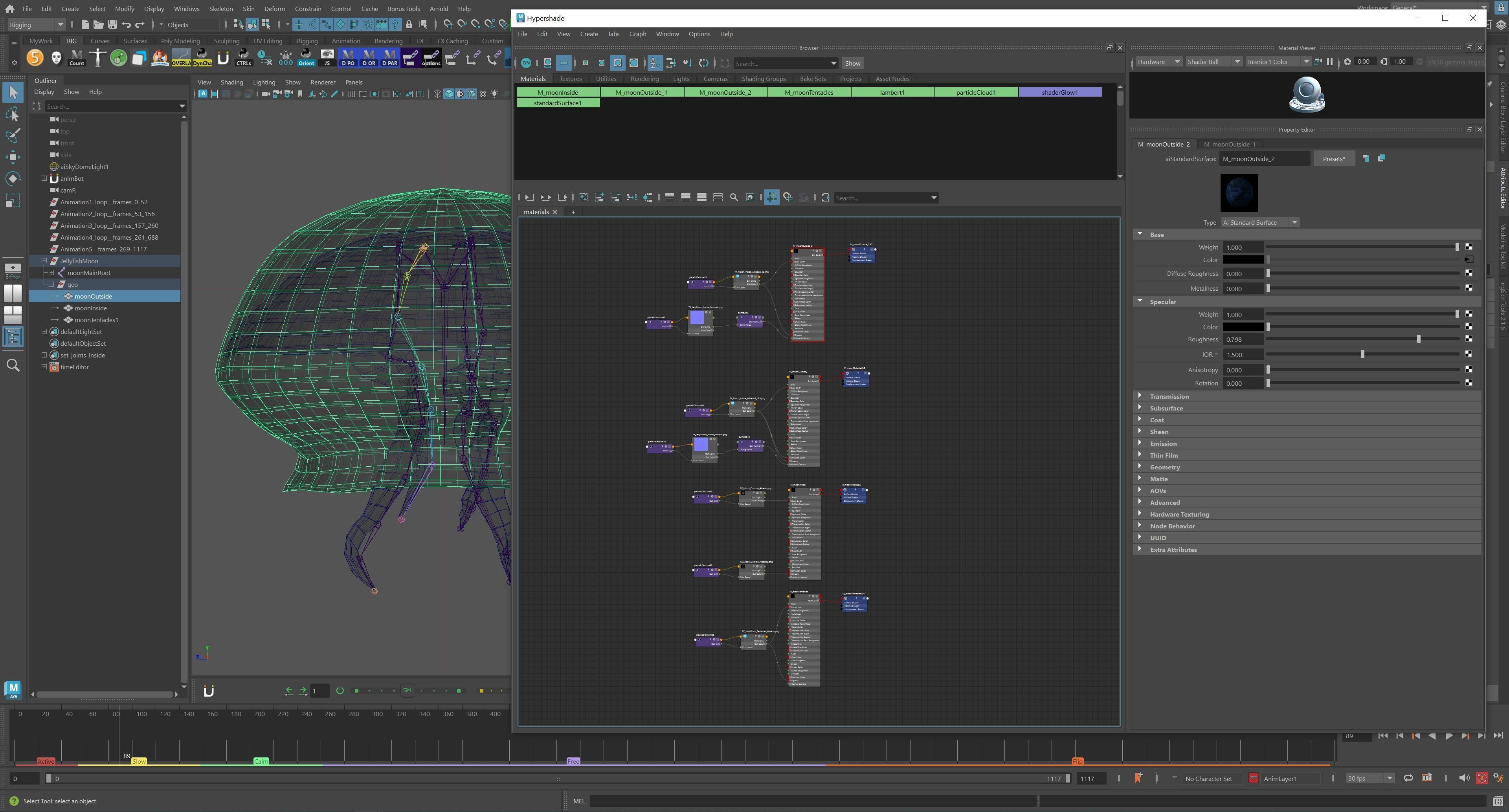Select moonInside mesh in Outliner
1509x812 pixels.
pyautogui.click(x=91, y=308)
